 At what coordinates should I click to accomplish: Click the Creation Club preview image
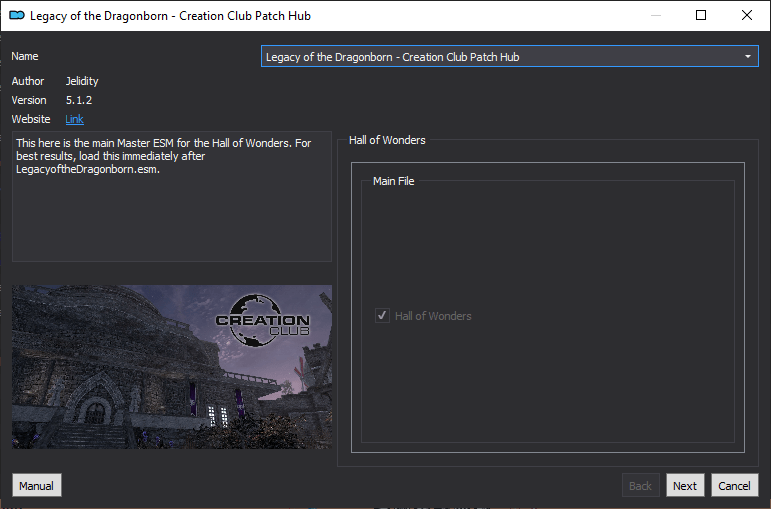172,367
